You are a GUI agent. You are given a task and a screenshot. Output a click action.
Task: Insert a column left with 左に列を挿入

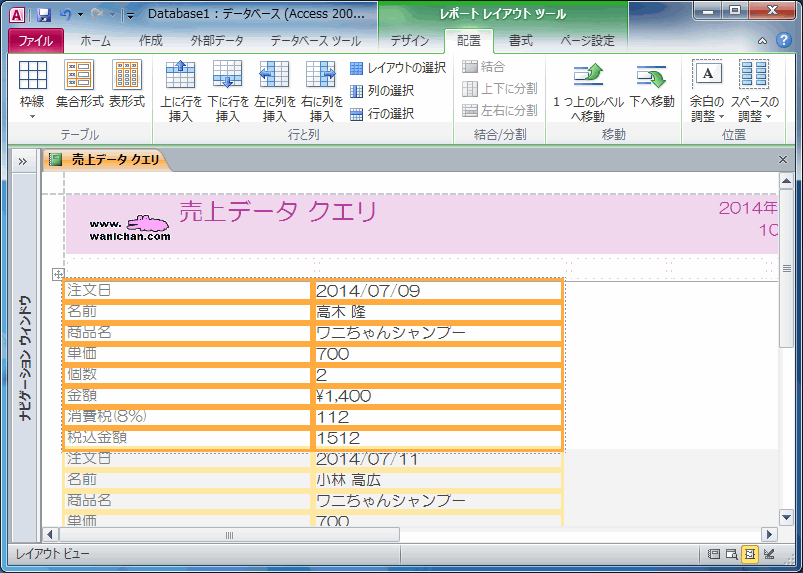tap(274, 91)
